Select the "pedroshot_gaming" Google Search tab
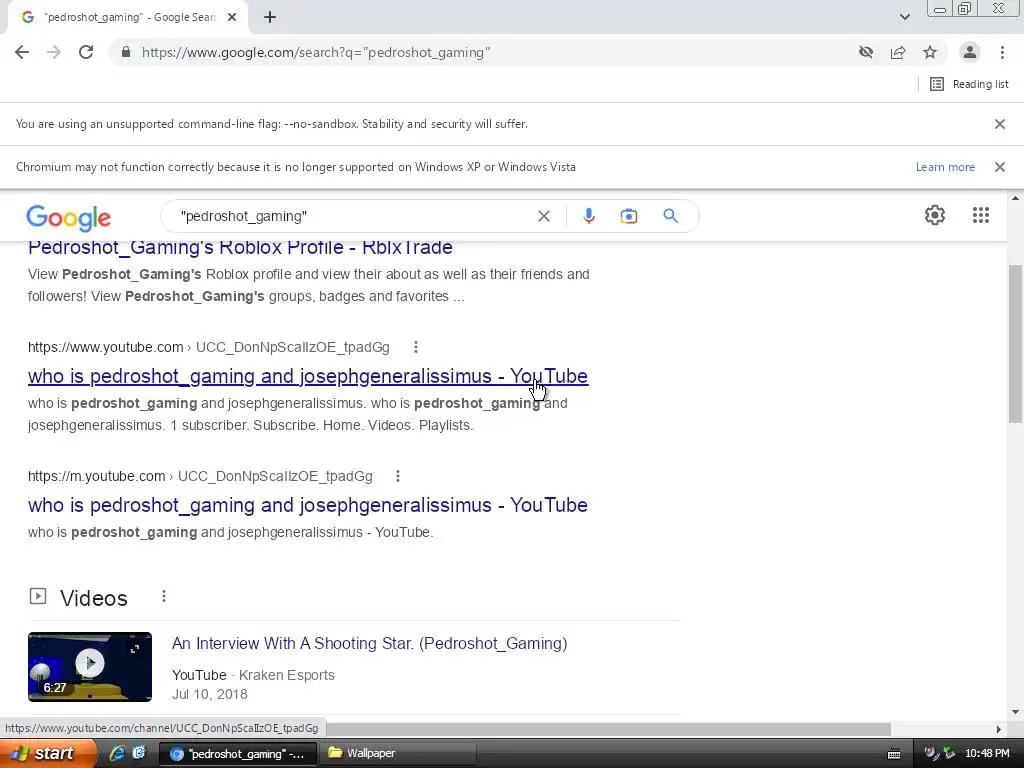 coord(128,18)
